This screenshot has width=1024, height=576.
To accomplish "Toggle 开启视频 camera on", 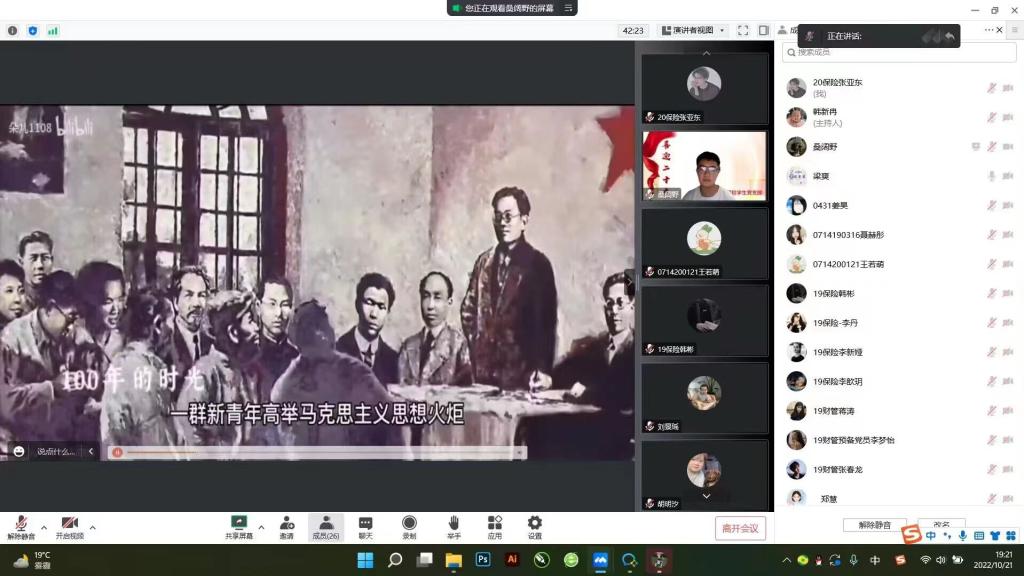I will click(69, 527).
